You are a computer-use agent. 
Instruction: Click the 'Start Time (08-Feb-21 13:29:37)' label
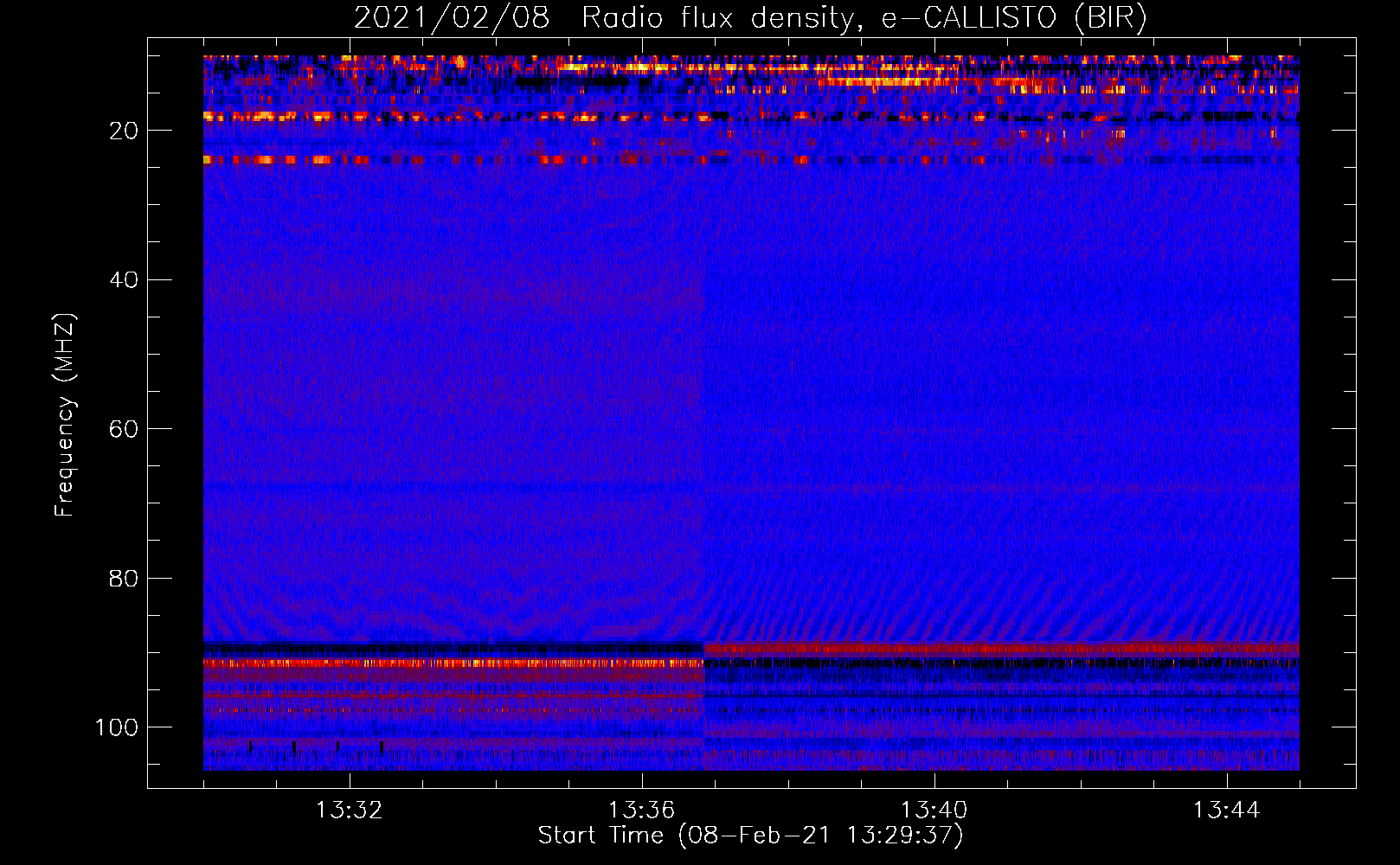coord(750,836)
